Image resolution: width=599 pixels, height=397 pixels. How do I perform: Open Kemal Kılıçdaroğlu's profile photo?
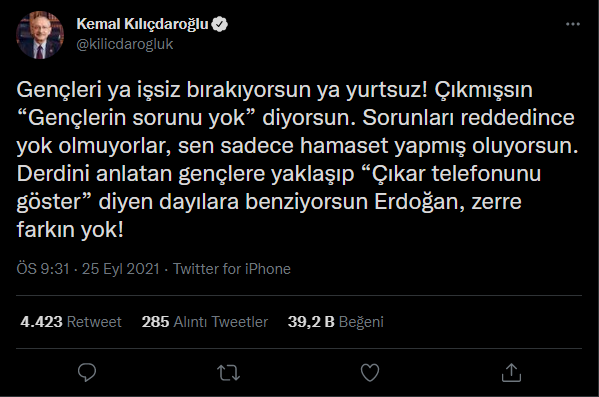click(40, 35)
